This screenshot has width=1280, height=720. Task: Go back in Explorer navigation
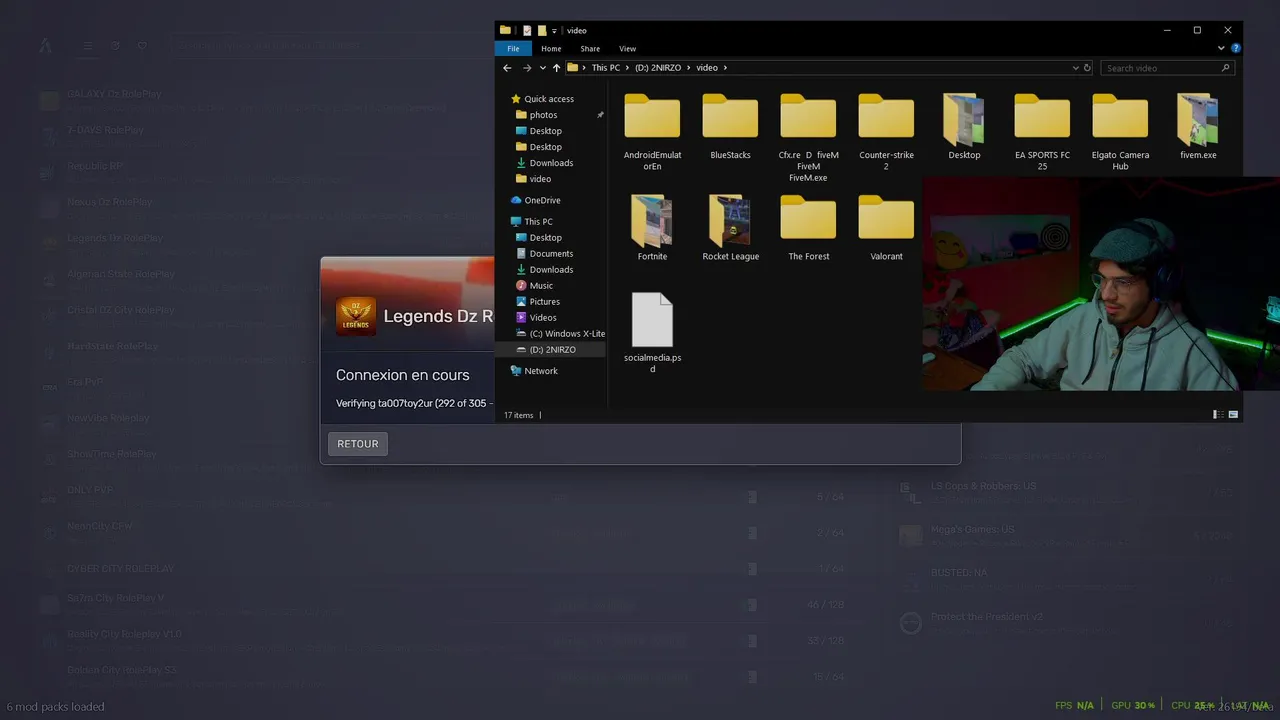(507, 68)
